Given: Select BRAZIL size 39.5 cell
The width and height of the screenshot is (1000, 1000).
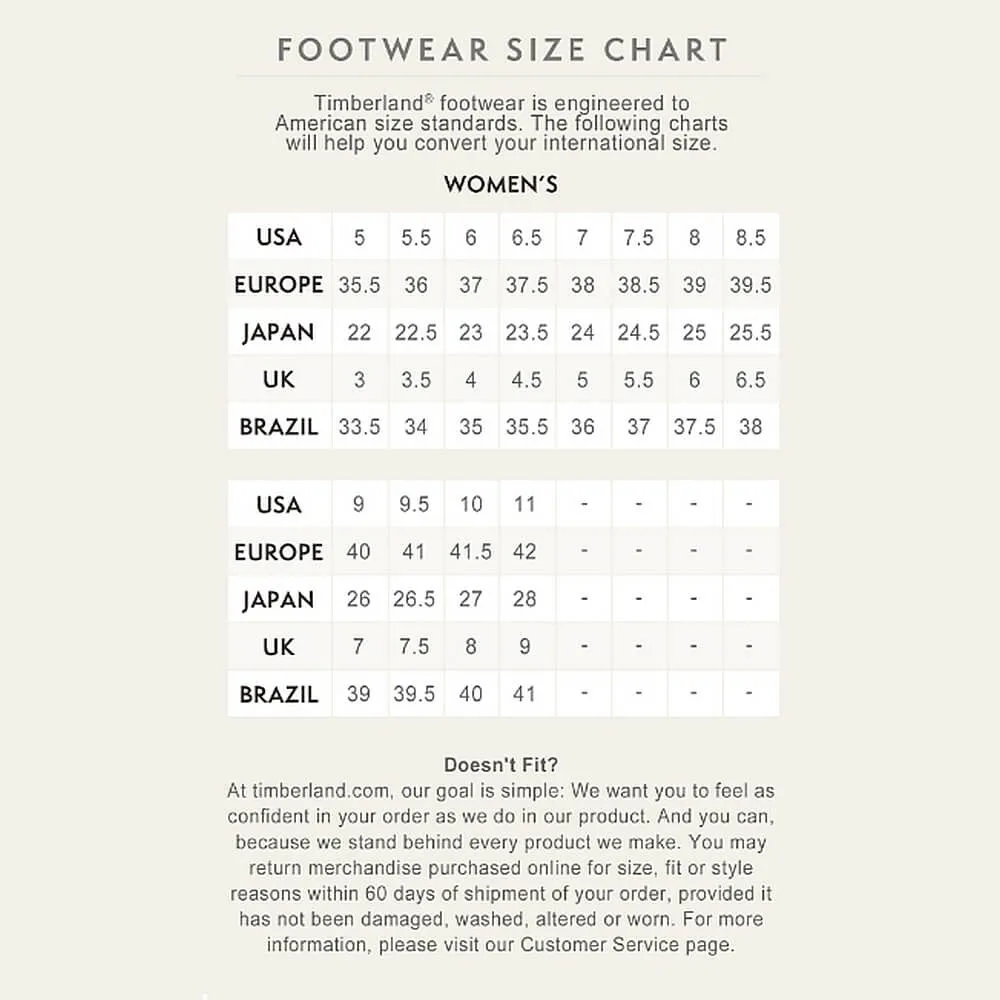Looking at the screenshot, I should point(415,693).
